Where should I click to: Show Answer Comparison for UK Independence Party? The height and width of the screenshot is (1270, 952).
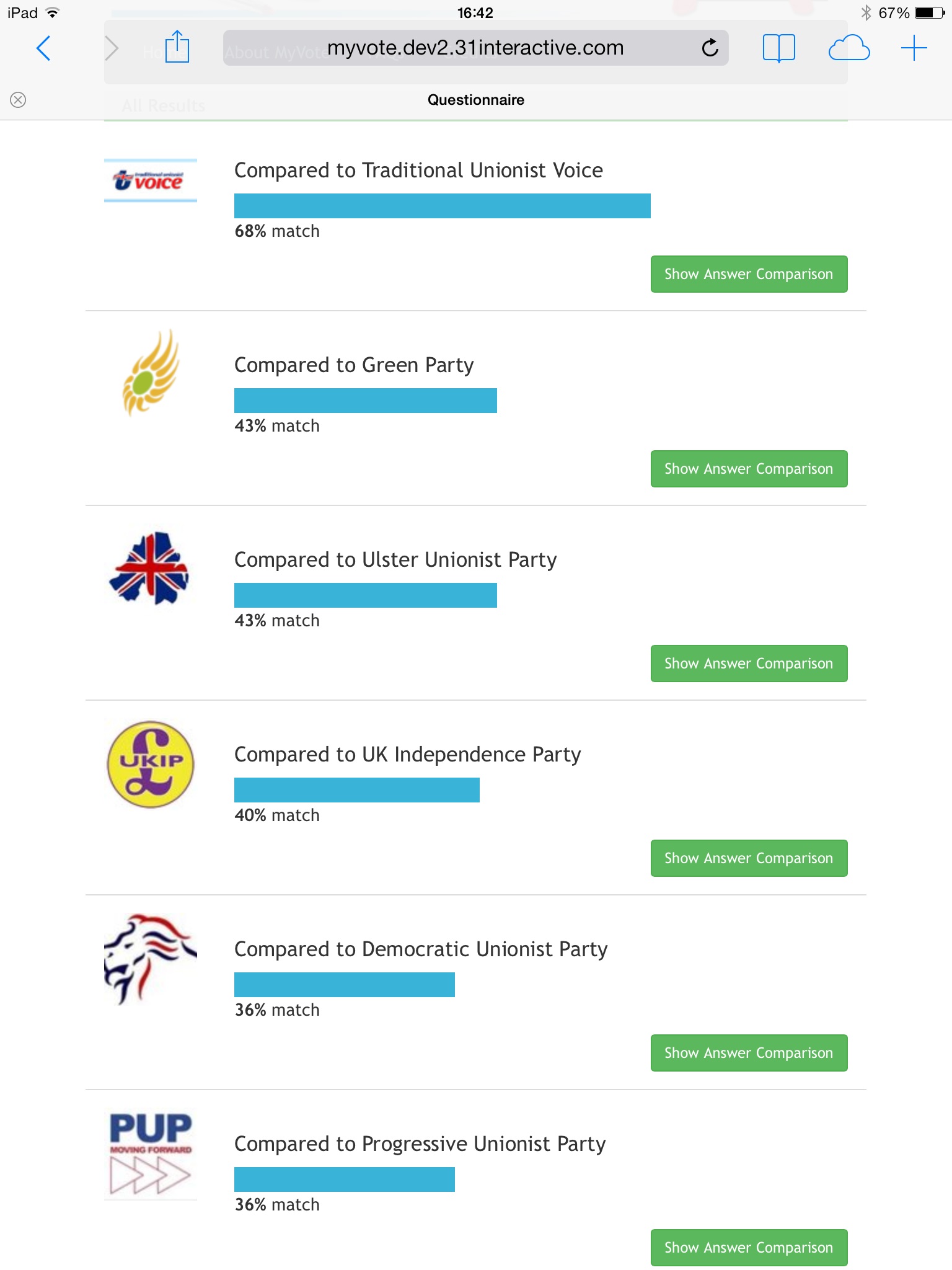pos(749,858)
